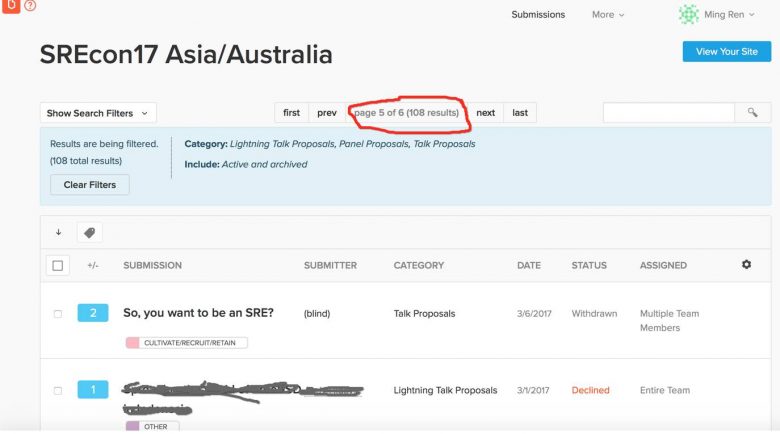780x434 pixels.
Task: Sort by the DATE column header
Action: [528, 265]
